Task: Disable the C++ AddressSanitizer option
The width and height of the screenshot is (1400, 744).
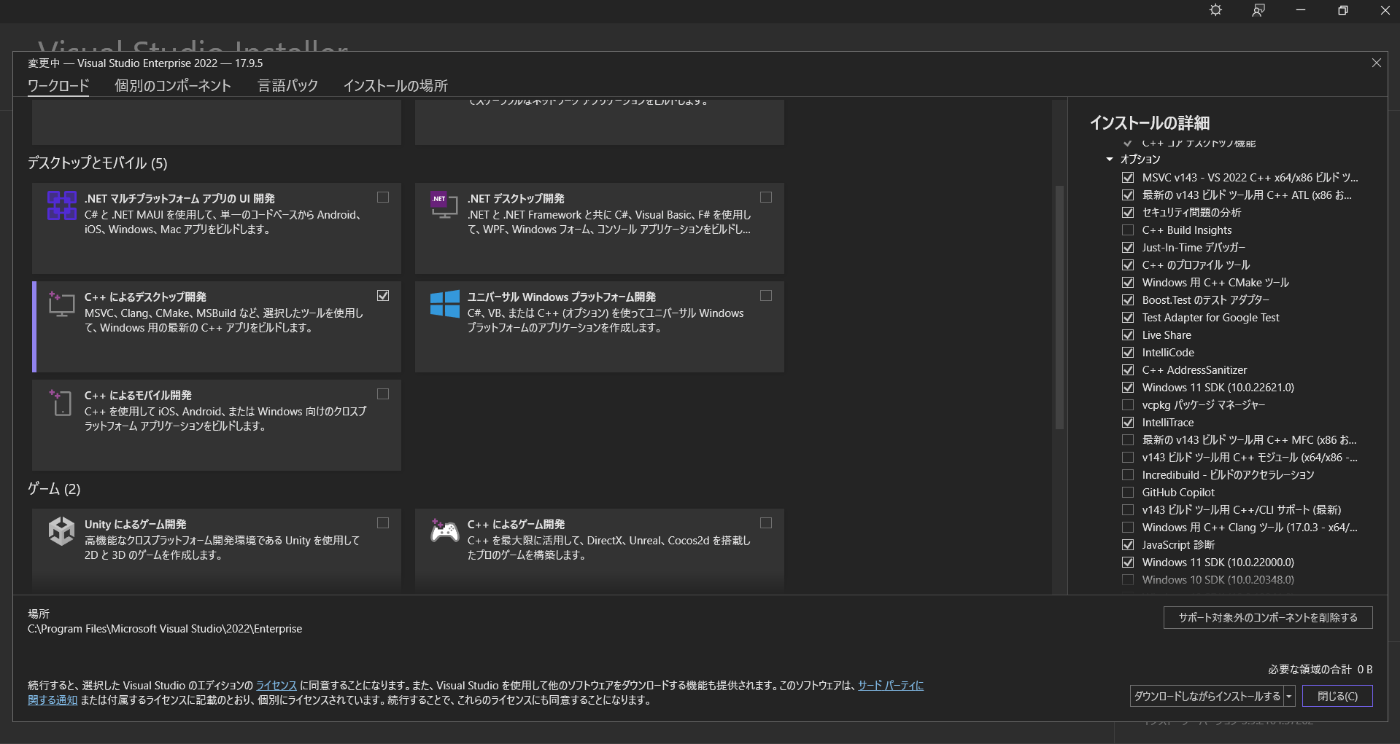Action: 1128,370
